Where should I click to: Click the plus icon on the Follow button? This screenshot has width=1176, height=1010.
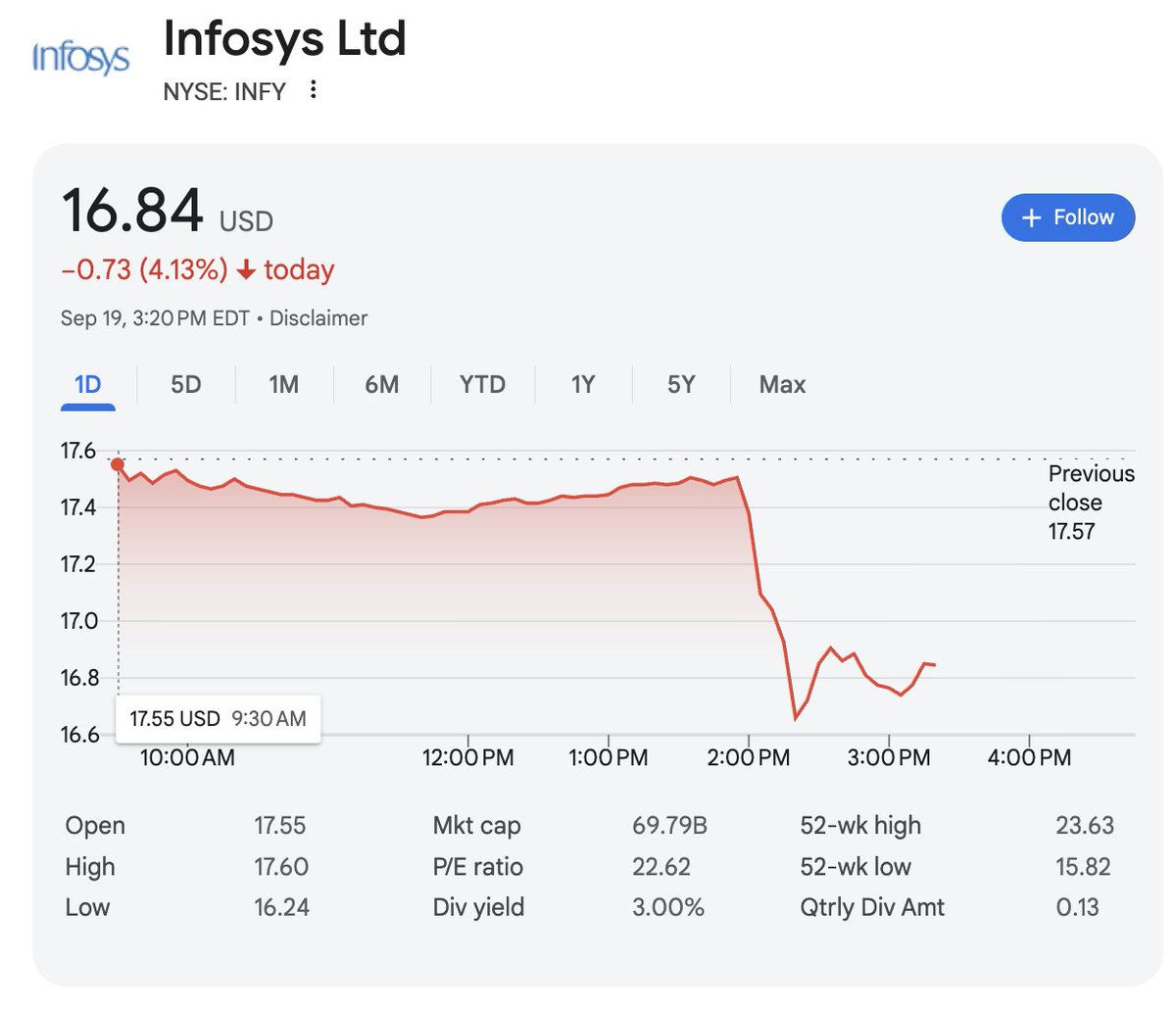1032,217
